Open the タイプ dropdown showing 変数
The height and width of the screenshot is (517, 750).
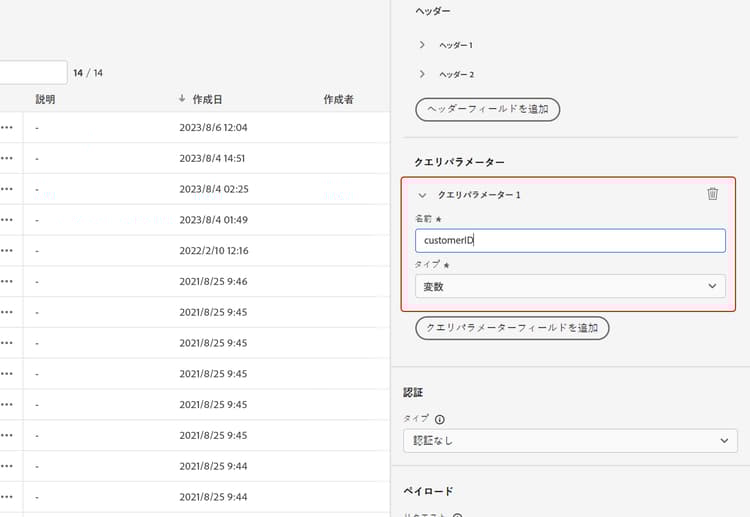coord(570,286)
